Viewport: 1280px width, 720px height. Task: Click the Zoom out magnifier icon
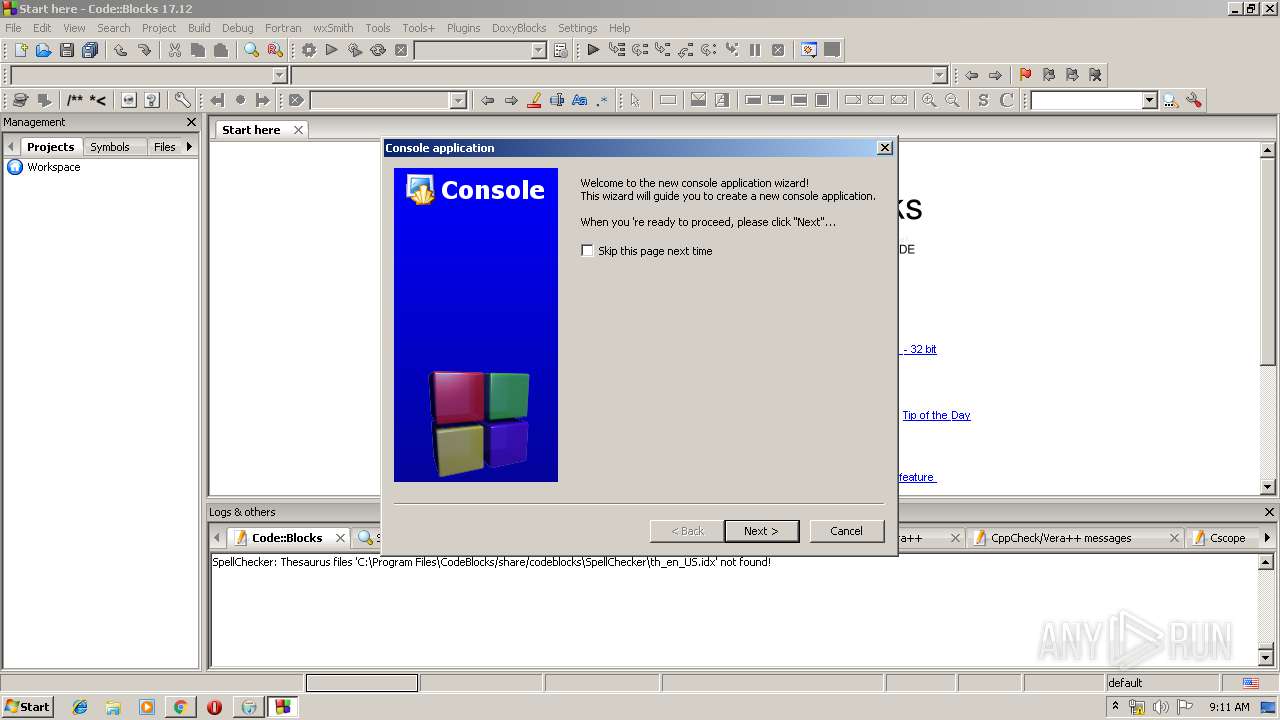pyautogui.click(x=952, y=100)
